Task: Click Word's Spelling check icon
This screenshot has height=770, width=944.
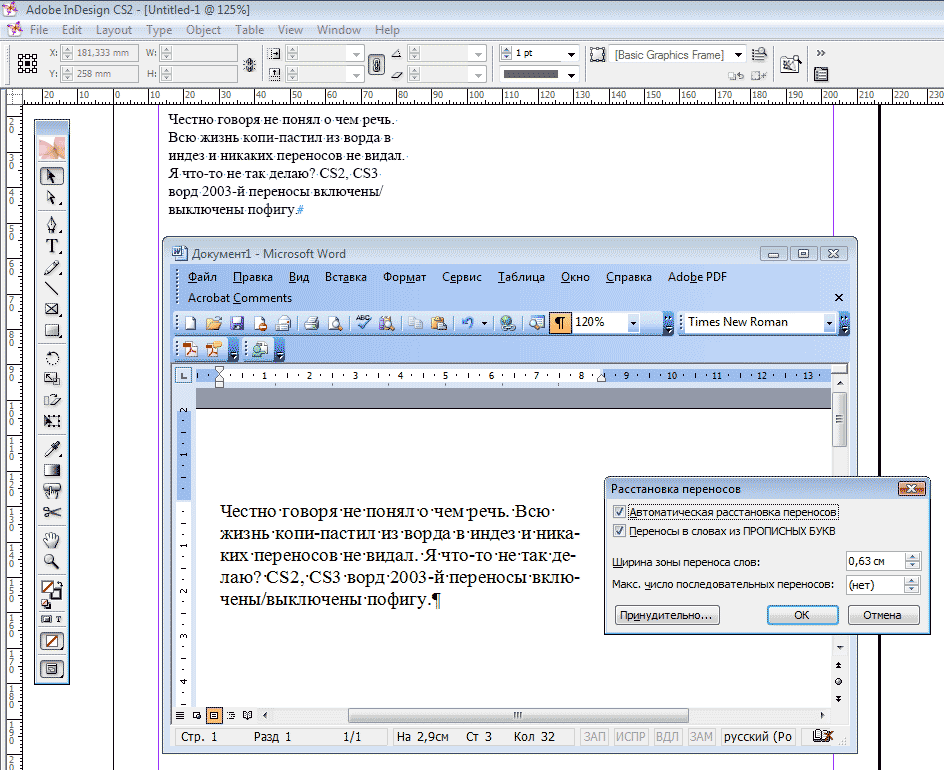Action: (x=363, y=322)
